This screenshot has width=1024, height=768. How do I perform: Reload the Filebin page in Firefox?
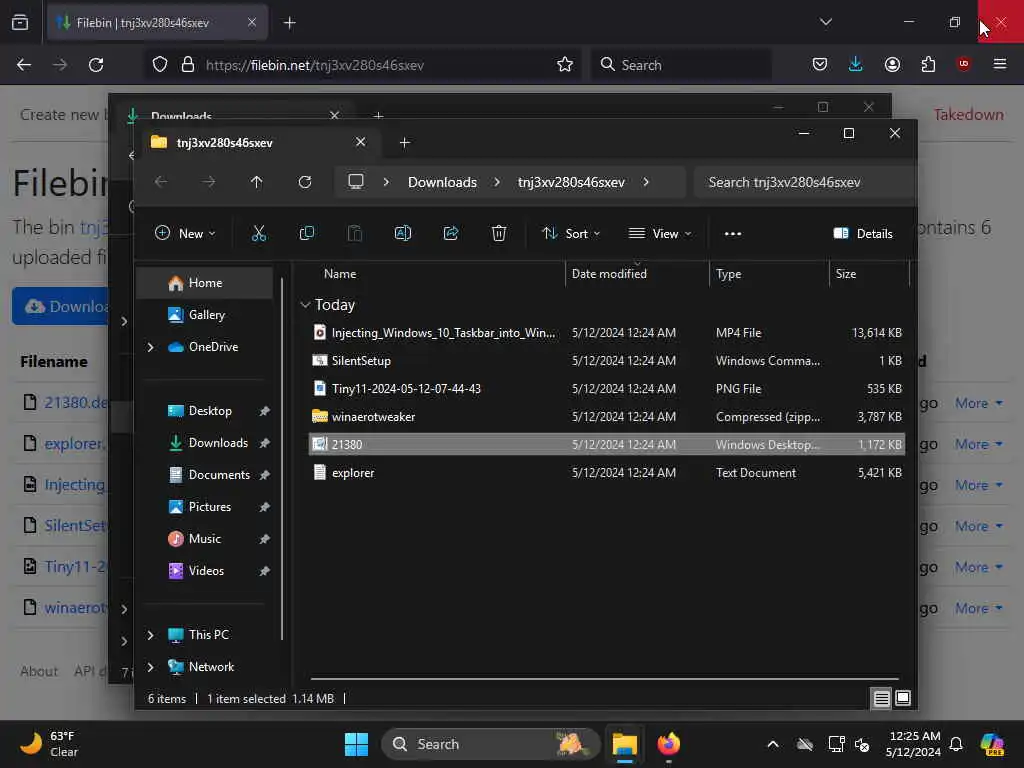(96, 65)
